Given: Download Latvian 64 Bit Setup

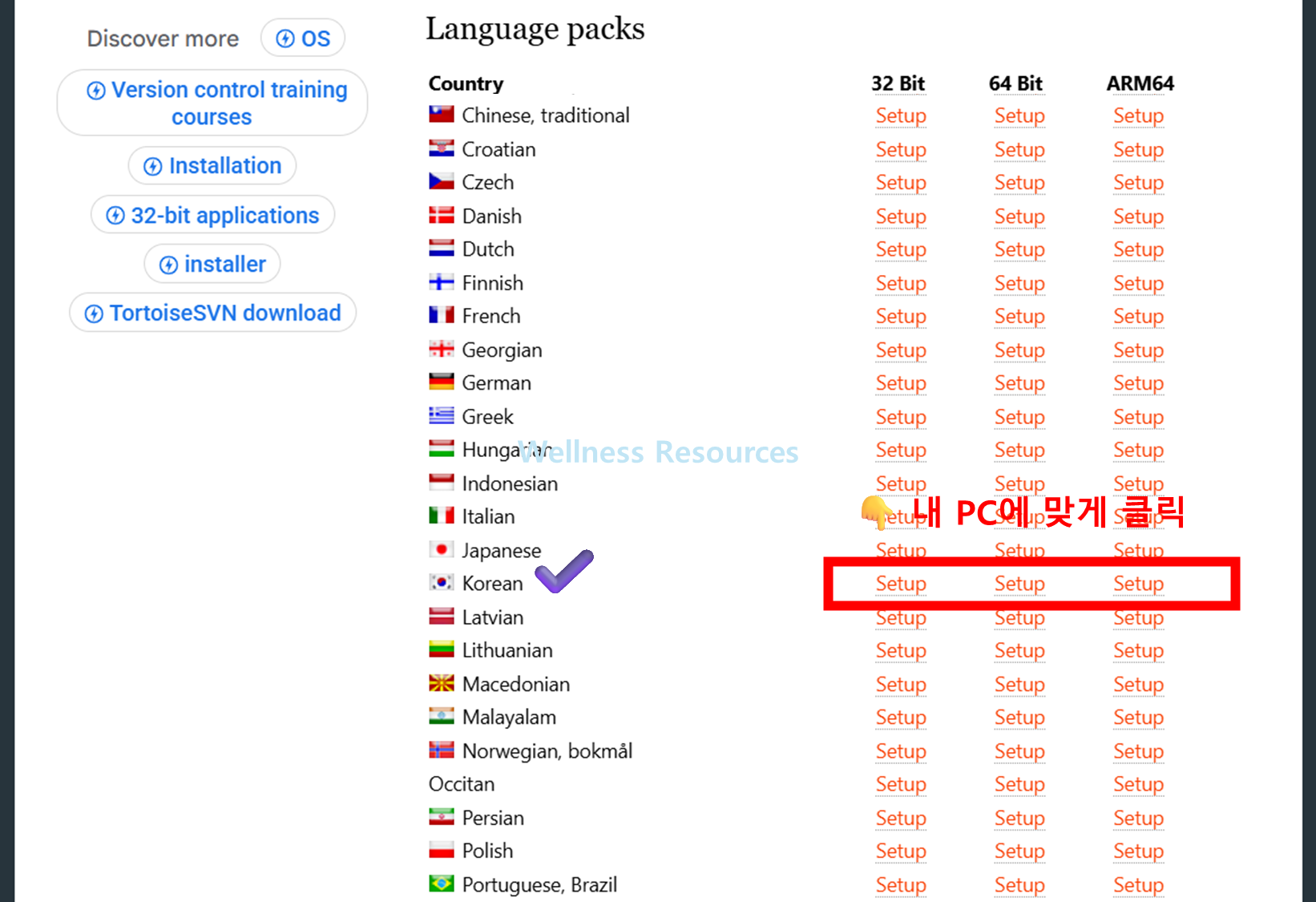Looking at the screenshot, I should (1019, 617).
